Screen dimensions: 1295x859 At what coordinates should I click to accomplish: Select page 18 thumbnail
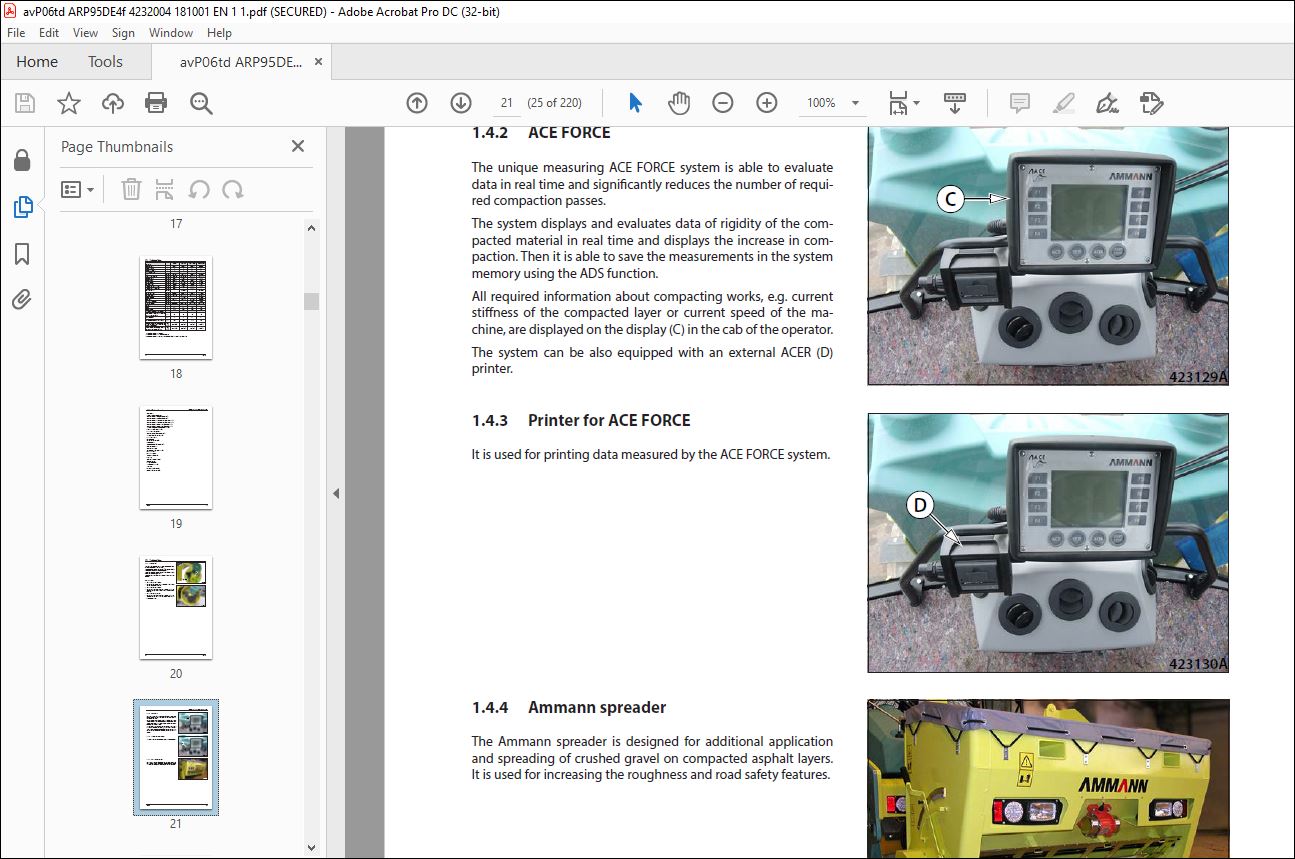[176, 307]
